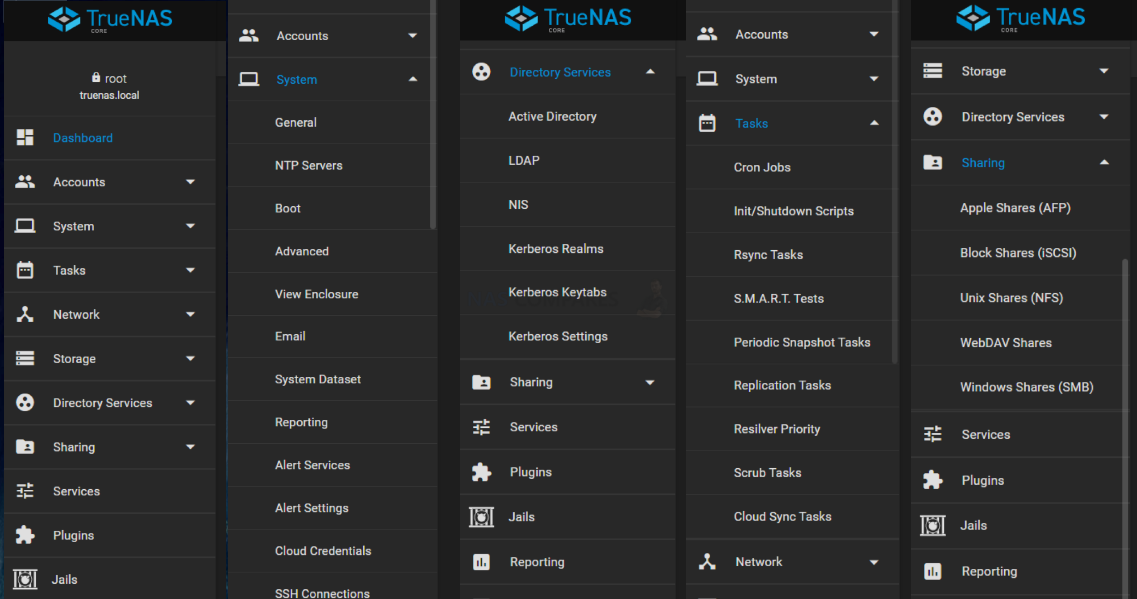Screen dimensions: 1137x599
Task: Expand Storage arrow in the Sharing-expanded panel
Action: click(1104, 71)
